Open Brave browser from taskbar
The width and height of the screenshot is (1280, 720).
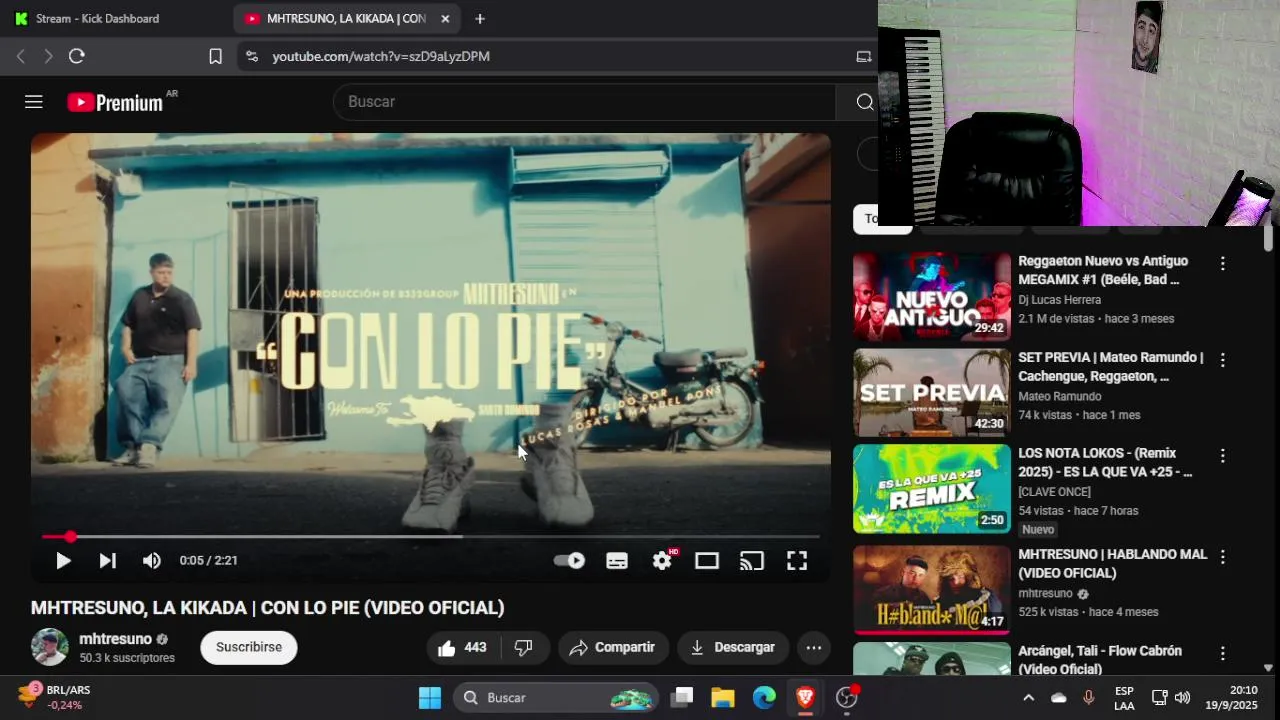(805, 698)
